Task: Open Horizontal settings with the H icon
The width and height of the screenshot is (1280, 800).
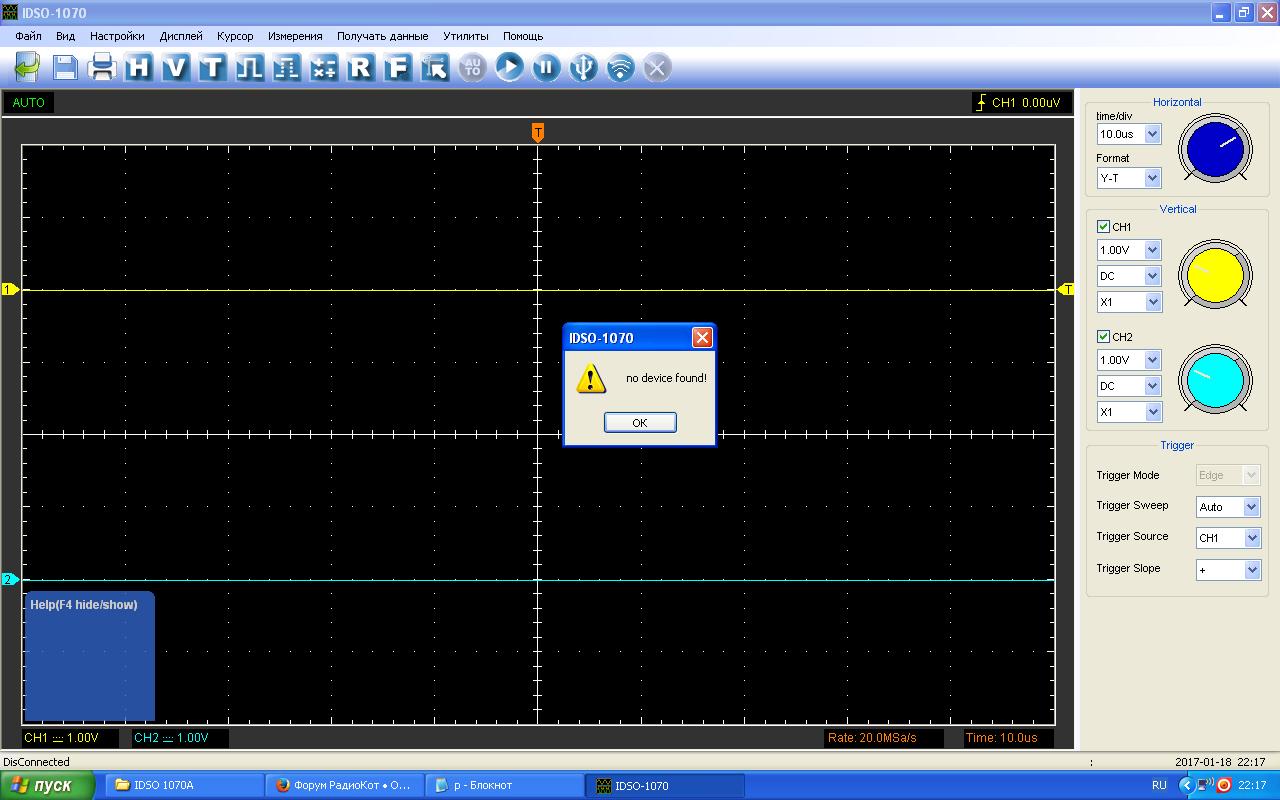Action: click(139, 67)
